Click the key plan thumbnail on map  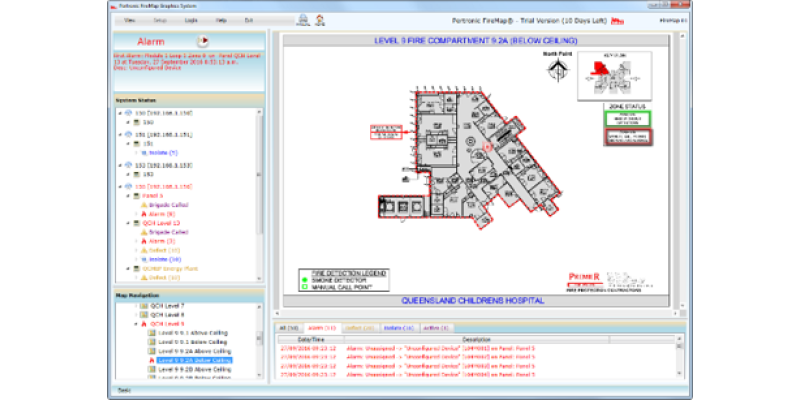pos(614,76)
